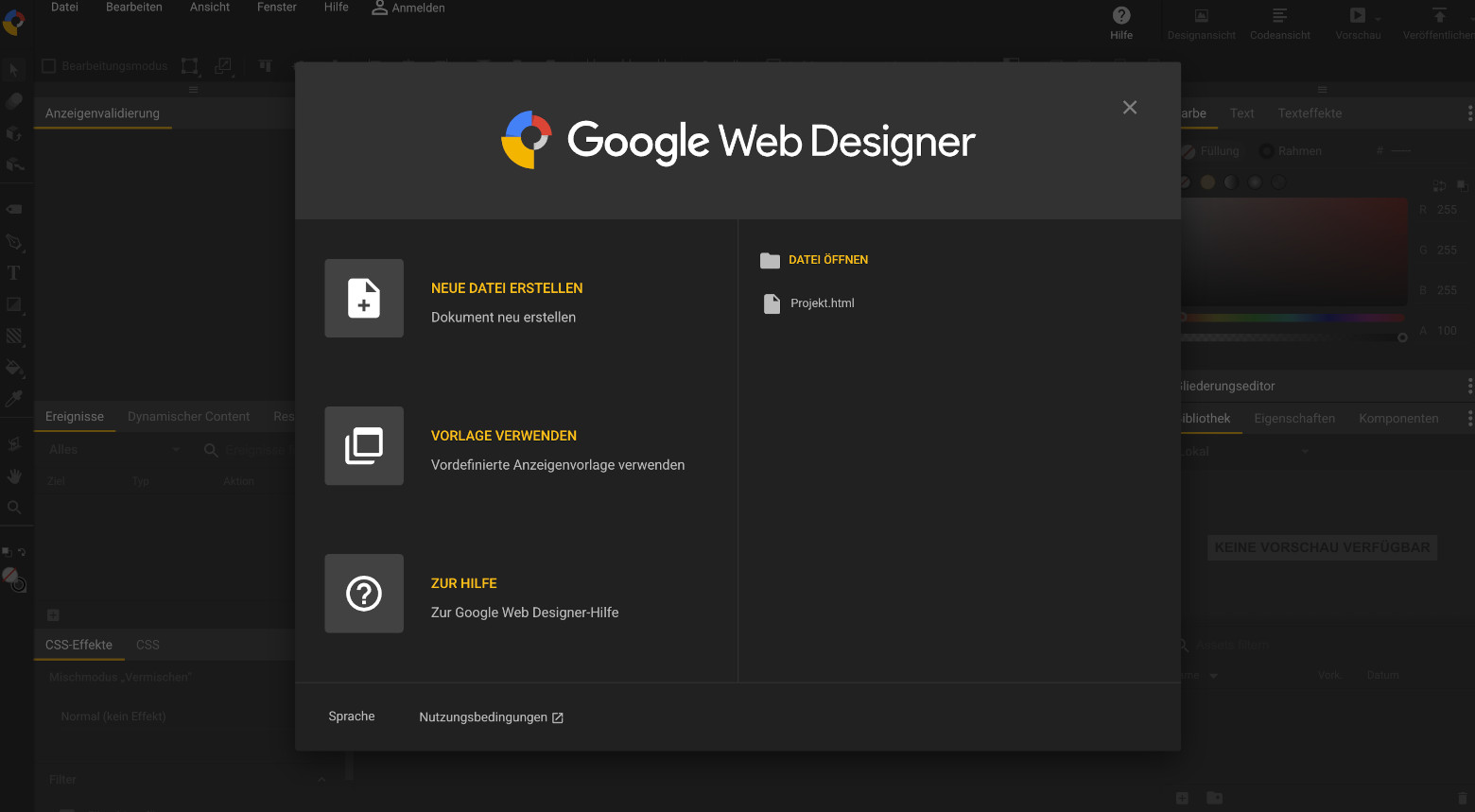Select the Pen tool
The width and height of the screenshot is (1475, 812).
(14, 242)
